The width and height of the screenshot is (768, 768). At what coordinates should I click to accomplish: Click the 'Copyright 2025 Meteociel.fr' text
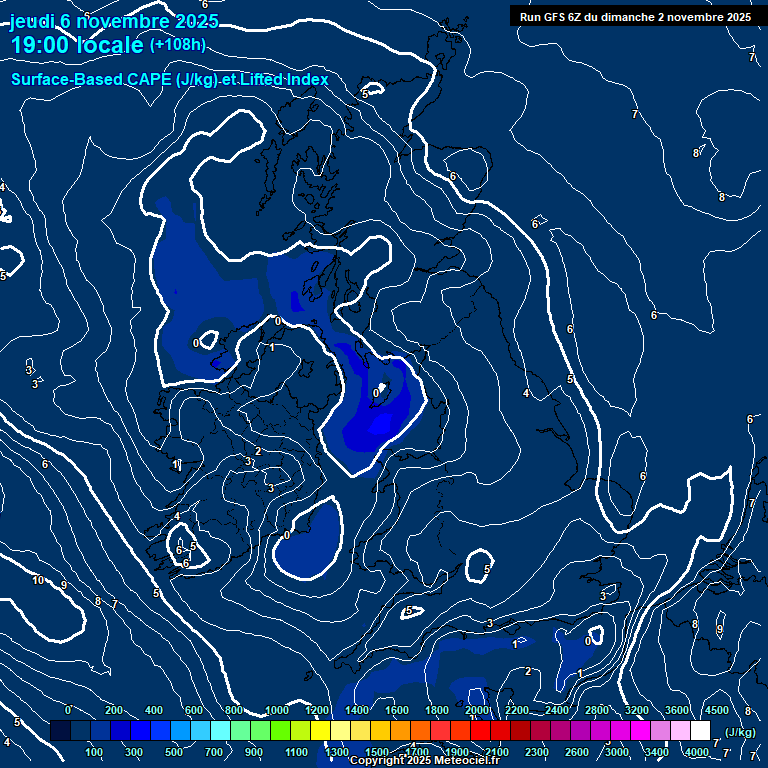425,760
